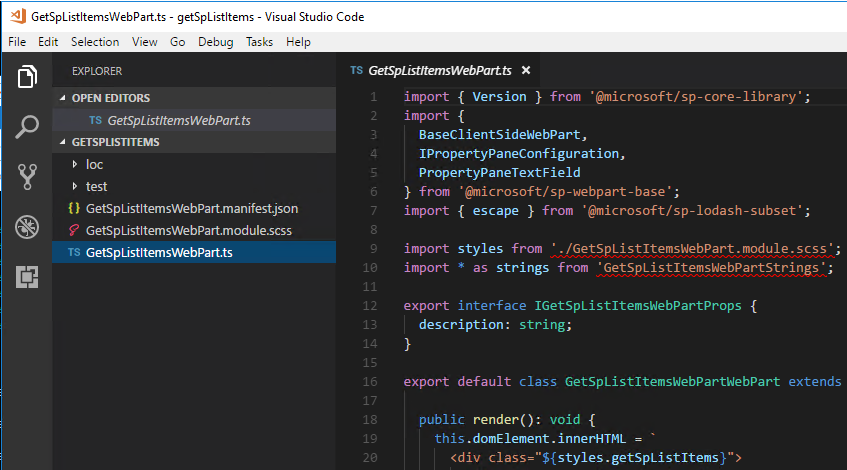Close the GetSpListItemsWebPart.ts editor tab
Screen dimensions: 847x470
[526, 70]
